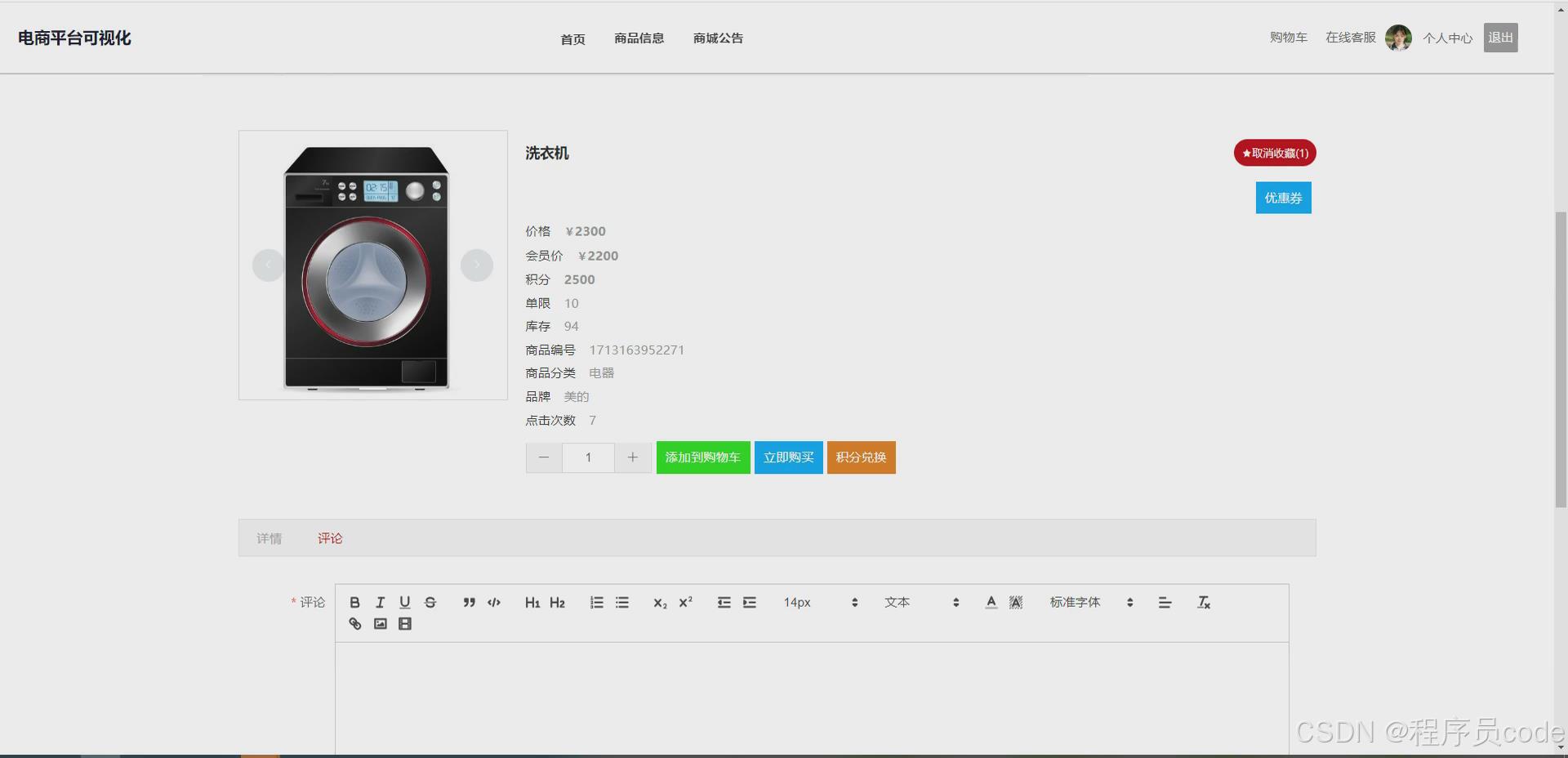Open the 购物车 link
1568x758 pixels.
click(x=1287, y=38)
